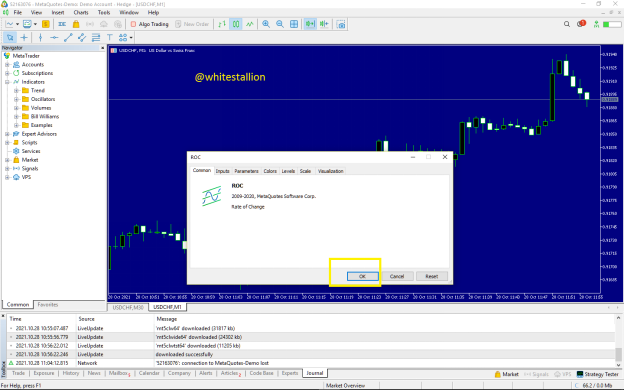
Task: Click the tile windows grid icon
Action: [294, 24]
